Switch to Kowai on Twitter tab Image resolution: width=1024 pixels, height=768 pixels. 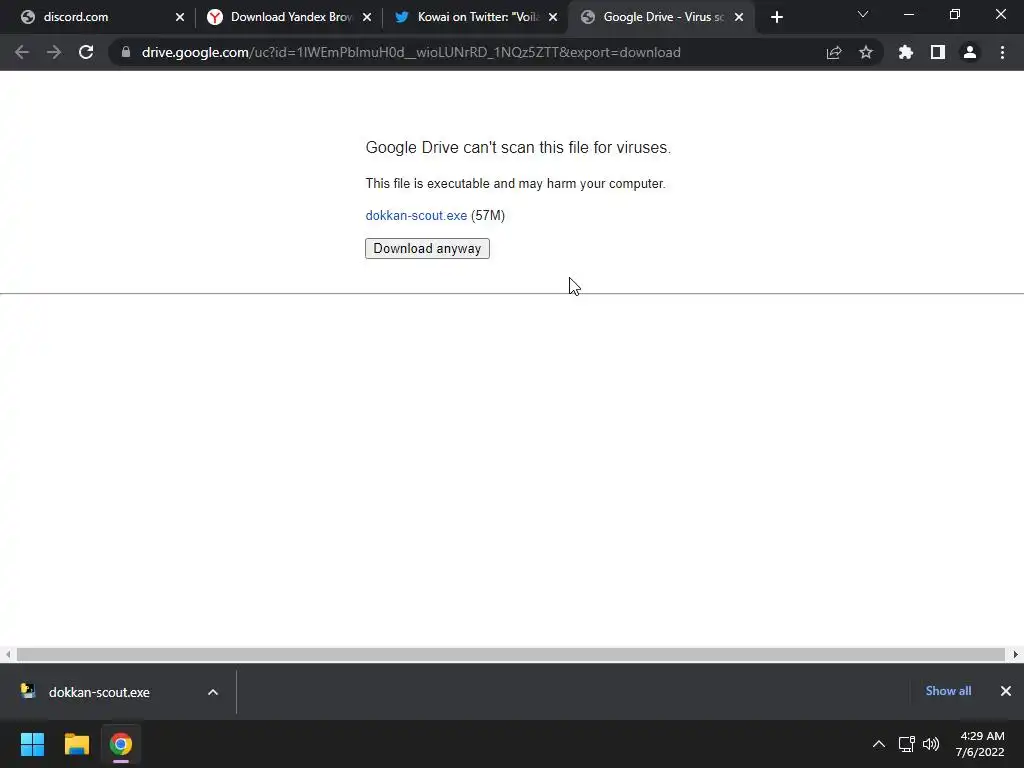click(477, 17)
